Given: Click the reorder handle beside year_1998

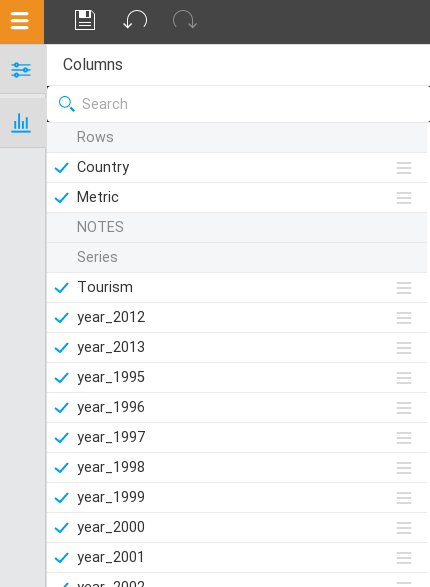Looking at the screenshot, I should [404, 468].
